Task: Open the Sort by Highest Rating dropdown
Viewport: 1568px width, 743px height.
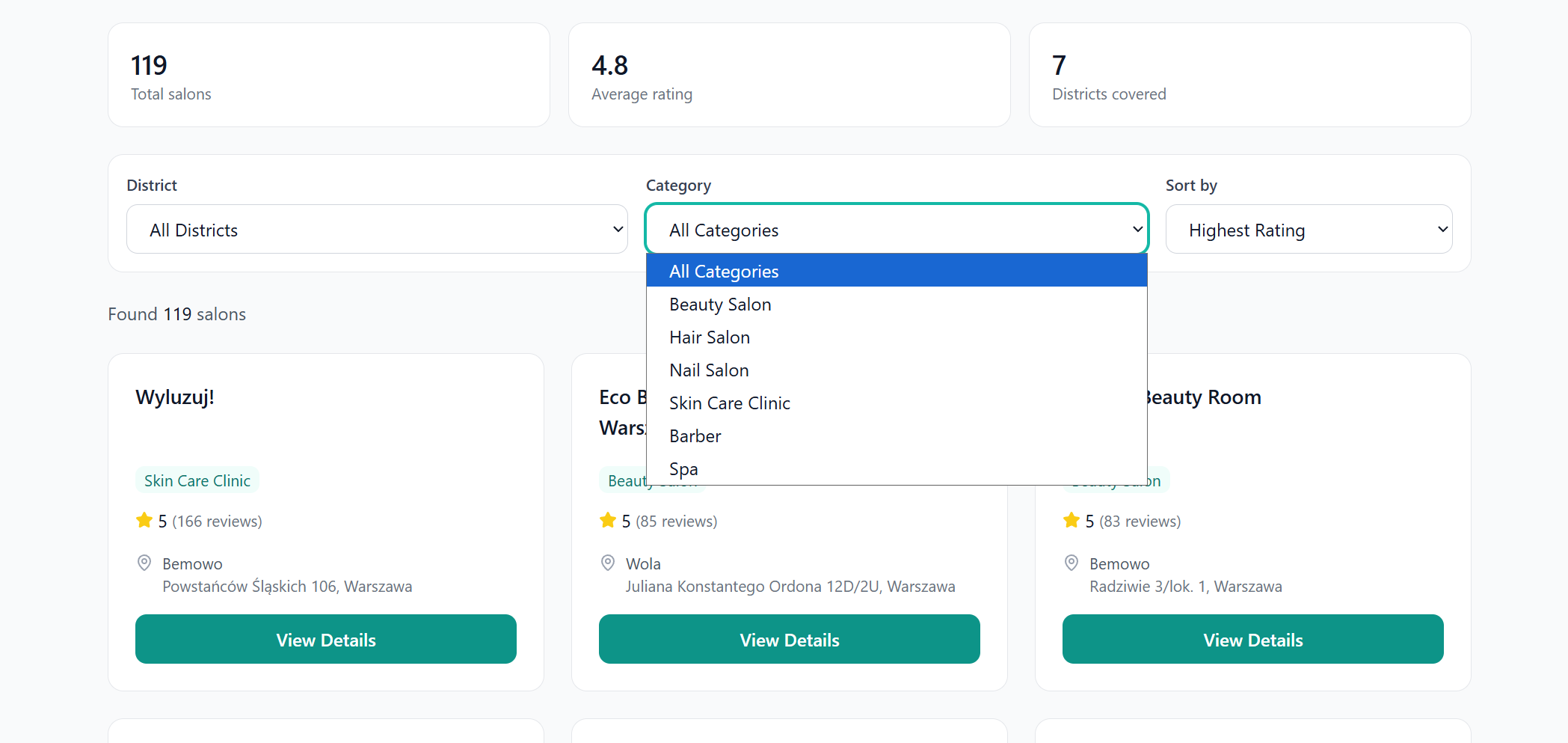Action: pos(1309,229)
